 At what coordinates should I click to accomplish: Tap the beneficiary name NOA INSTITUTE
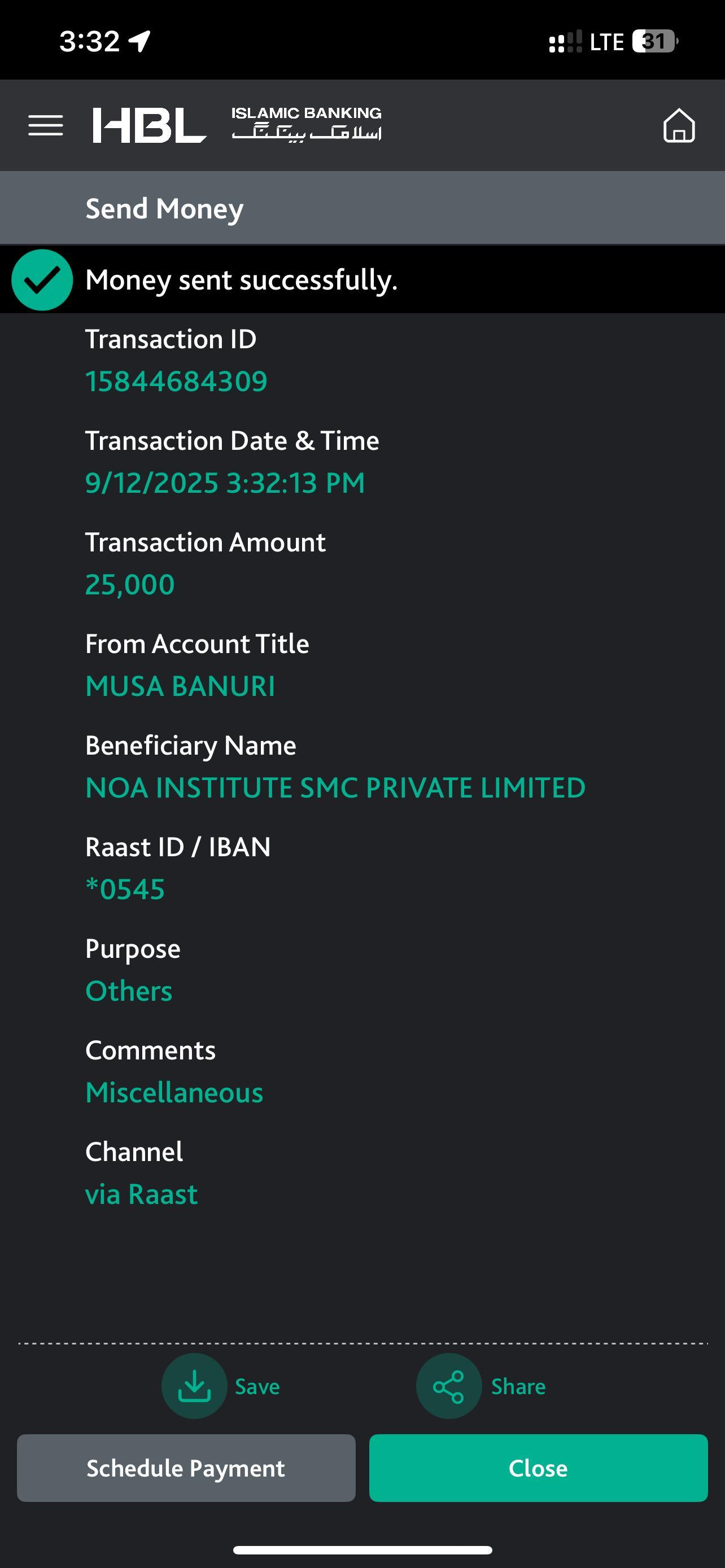tap(335, 787)
